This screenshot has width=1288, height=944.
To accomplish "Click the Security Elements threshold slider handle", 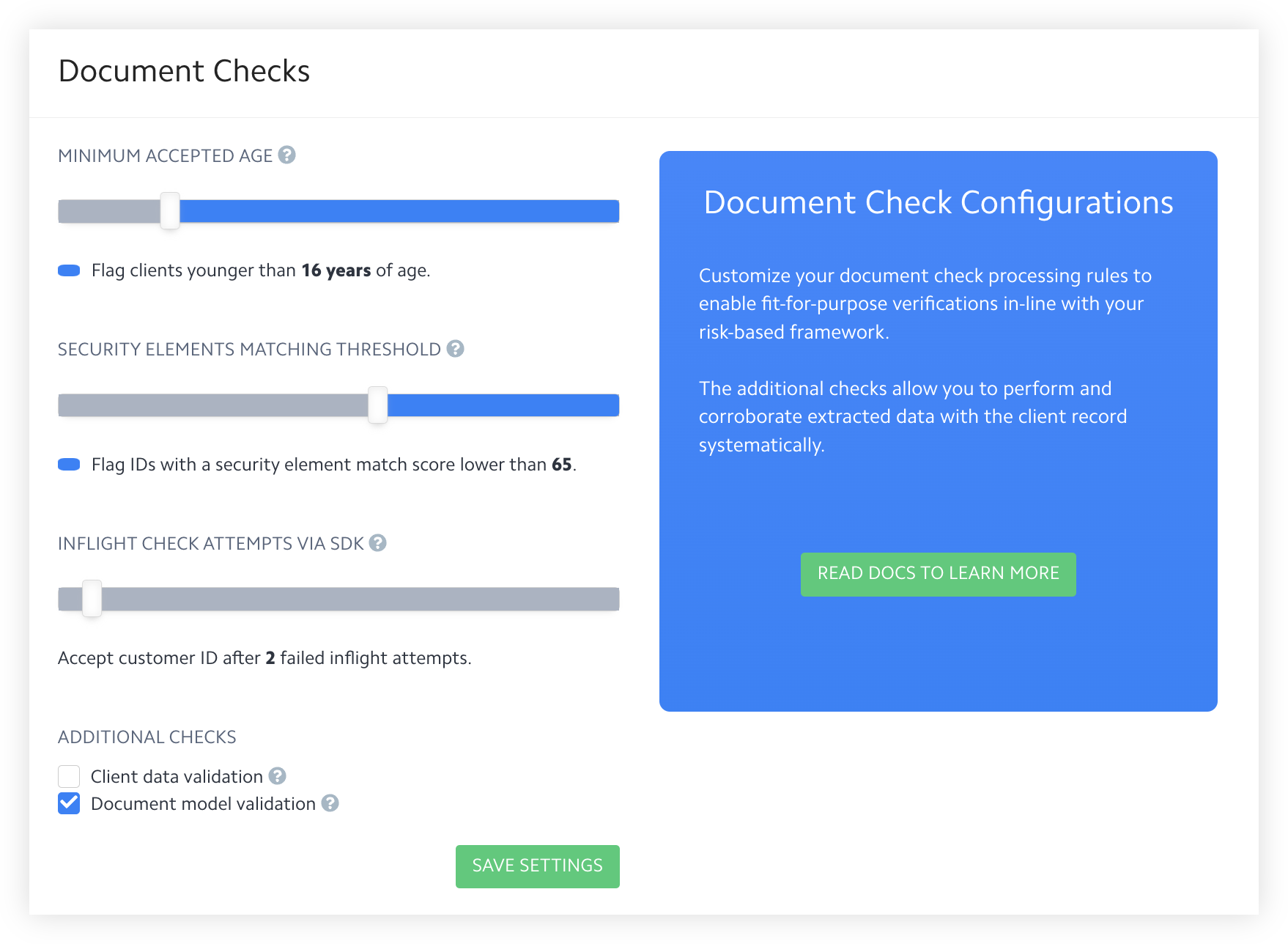I will 377,405.
